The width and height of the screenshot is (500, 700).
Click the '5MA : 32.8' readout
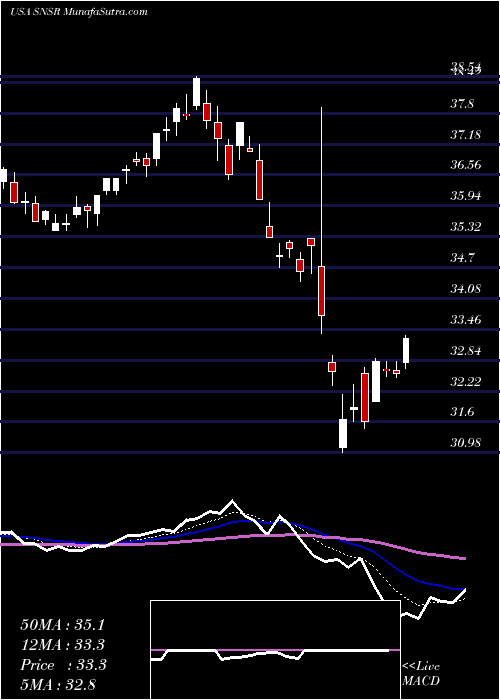click(58, 685)
